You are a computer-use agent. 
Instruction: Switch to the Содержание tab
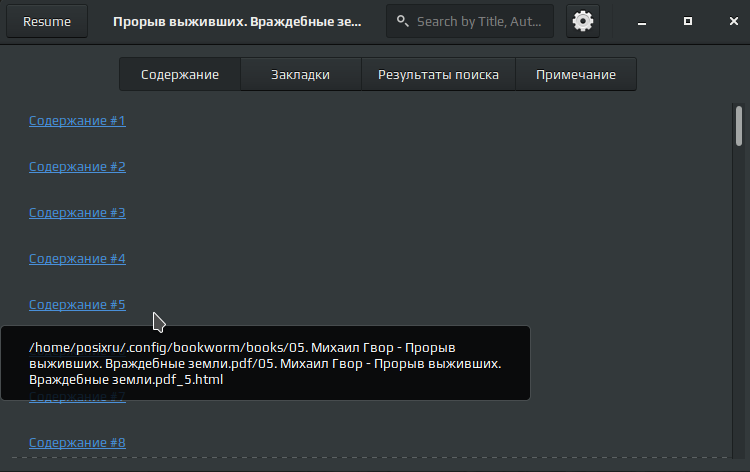180,75
